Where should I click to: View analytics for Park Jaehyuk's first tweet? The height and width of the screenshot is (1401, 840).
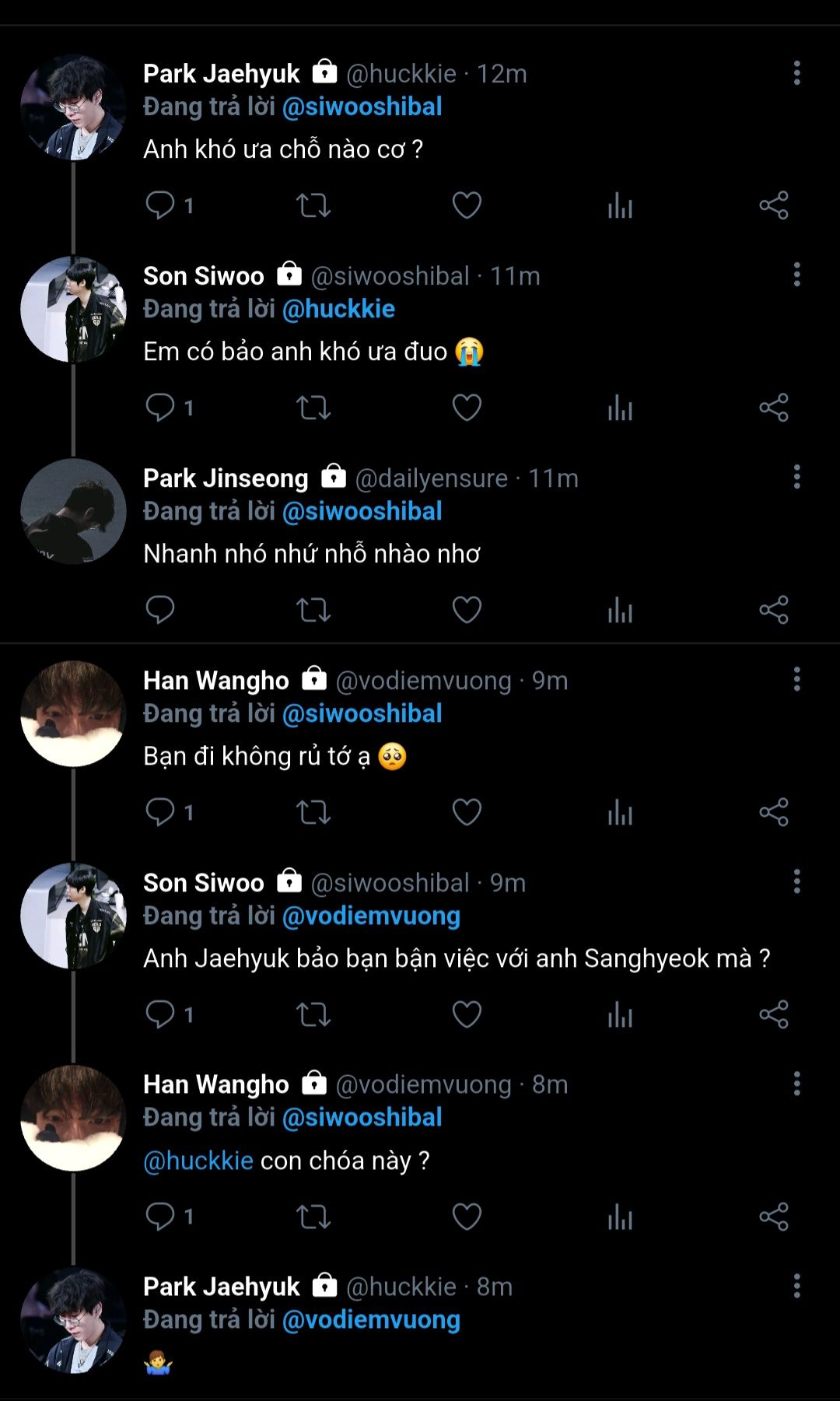(620, 205)
